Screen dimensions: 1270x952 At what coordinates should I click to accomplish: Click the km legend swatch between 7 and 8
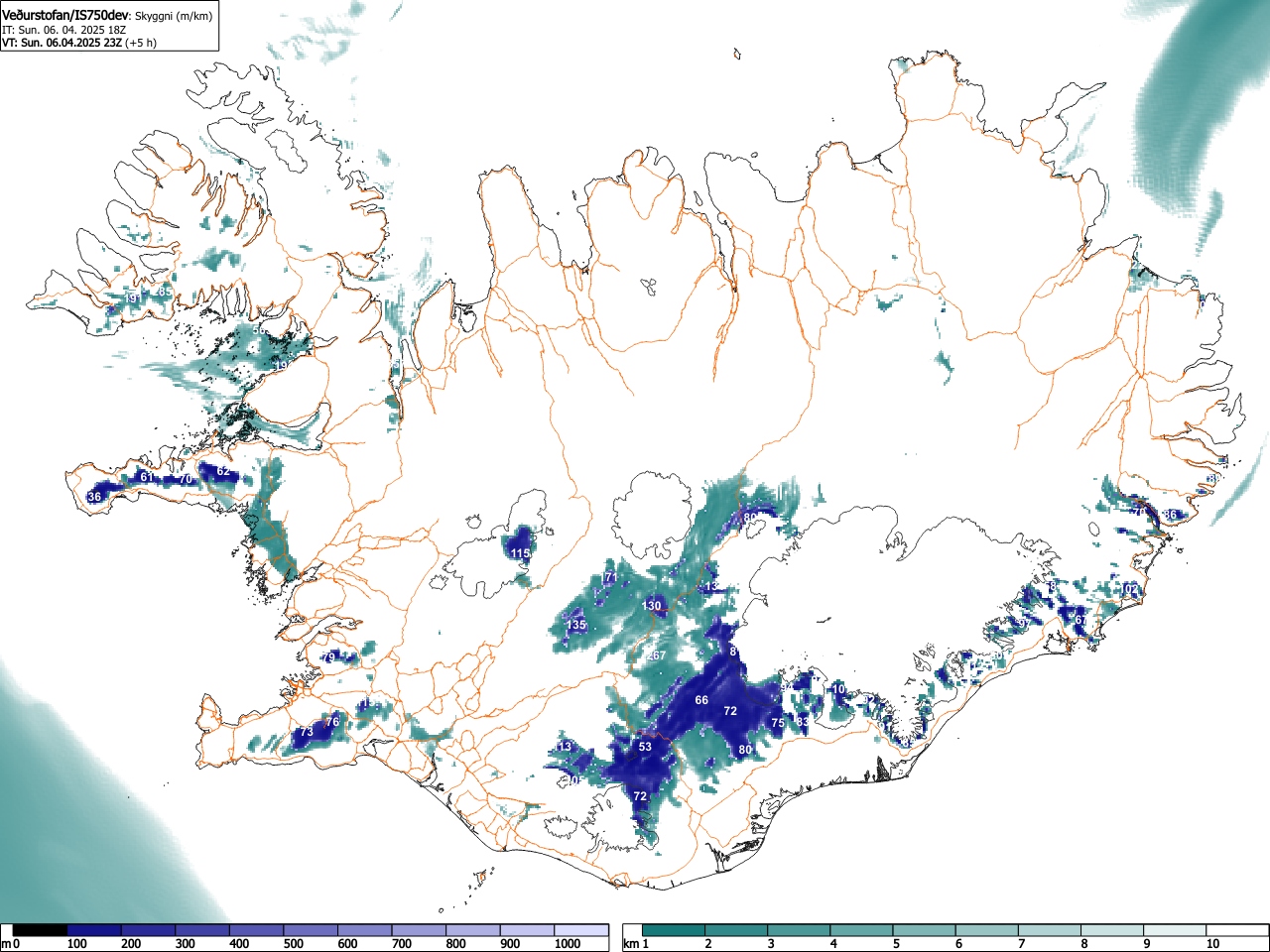tap(1051, 930)
